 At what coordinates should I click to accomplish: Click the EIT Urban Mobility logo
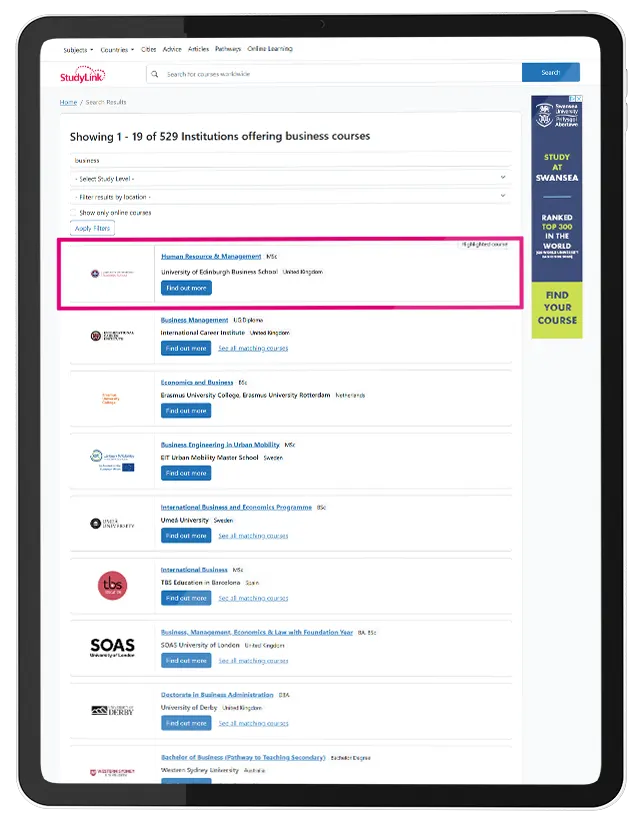tap(112, 460)
